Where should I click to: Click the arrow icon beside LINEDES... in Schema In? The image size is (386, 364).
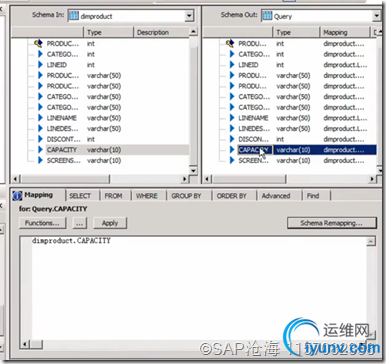click(40, 128)
